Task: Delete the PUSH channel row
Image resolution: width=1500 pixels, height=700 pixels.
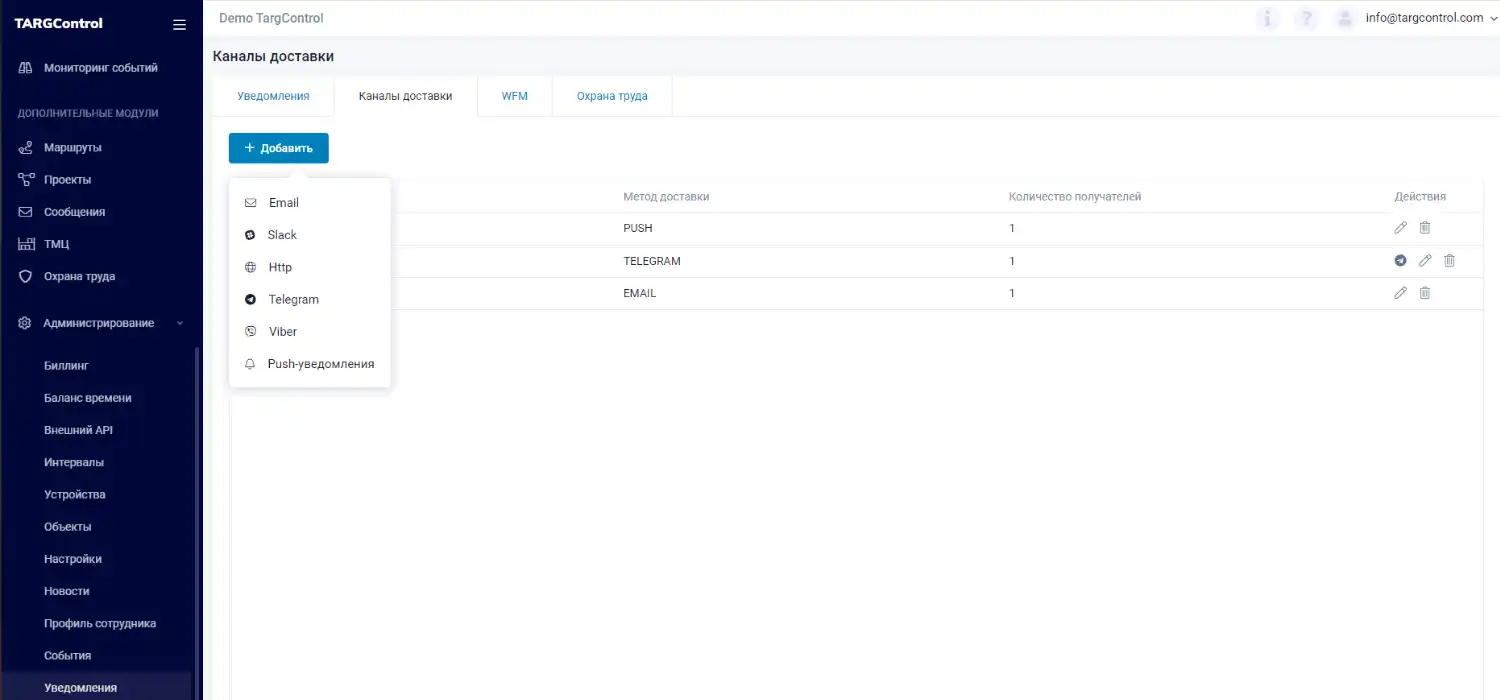Action: click(1425, 228)
